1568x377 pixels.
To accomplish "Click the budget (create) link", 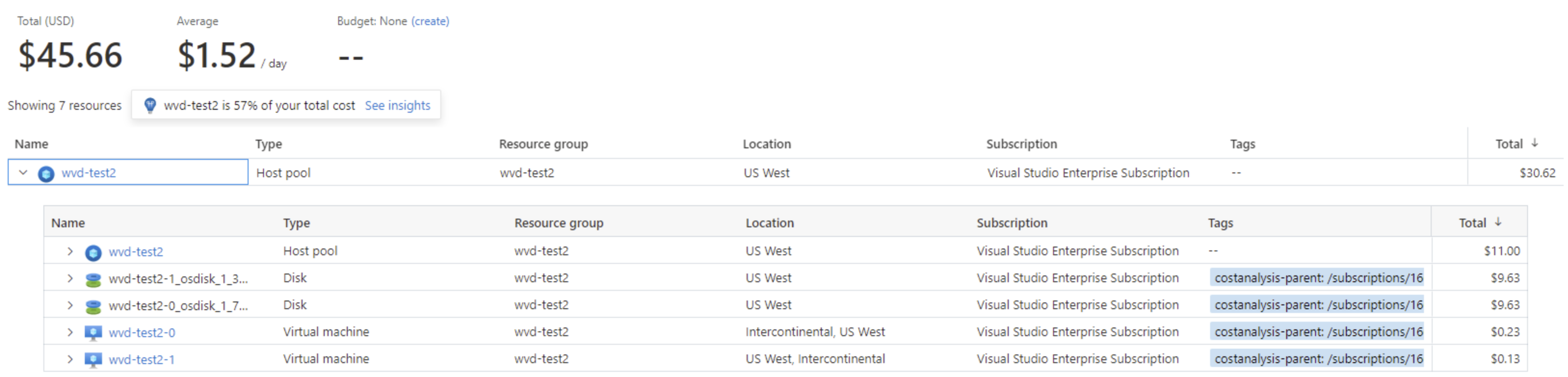I will tap(430, 21).
